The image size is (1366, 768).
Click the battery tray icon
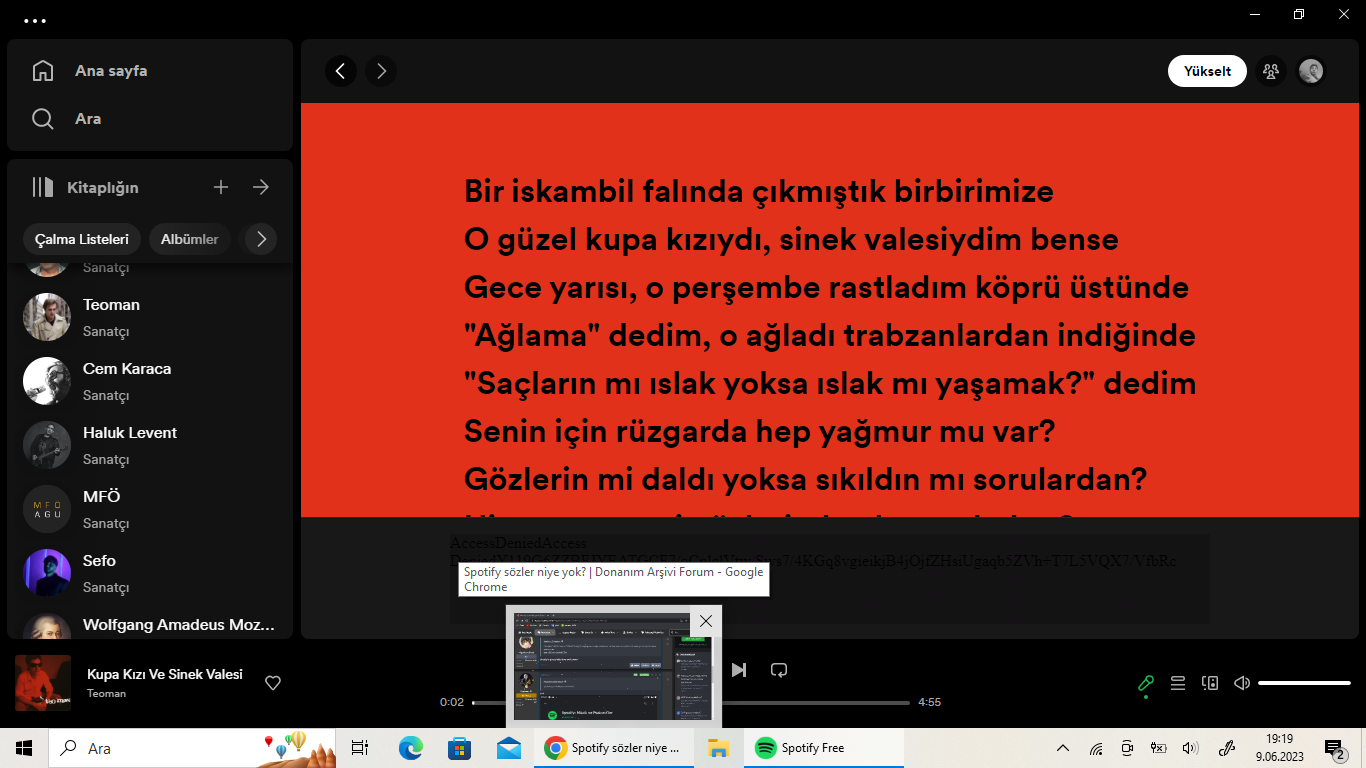pyautogui.click(x=1158, y=748)
